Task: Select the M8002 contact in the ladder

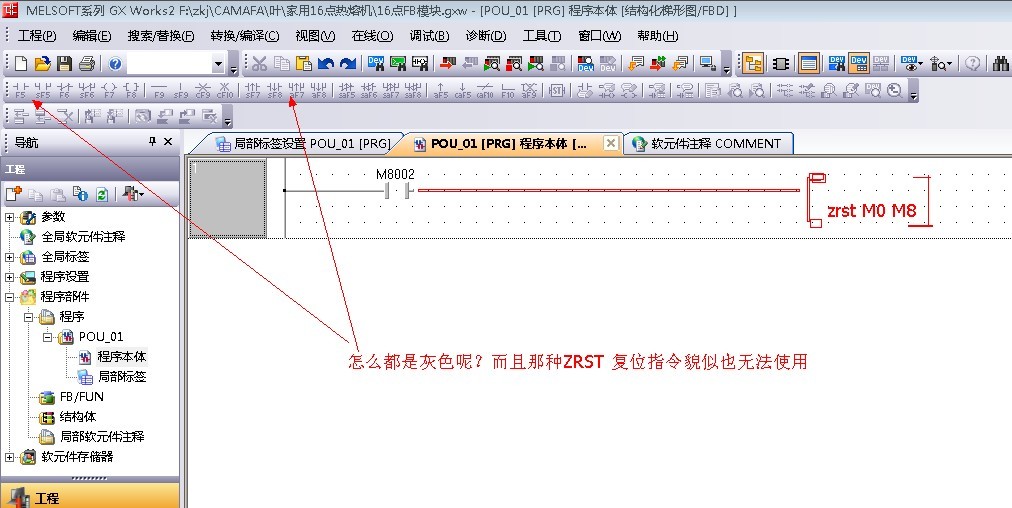Action: coord(396,190)
